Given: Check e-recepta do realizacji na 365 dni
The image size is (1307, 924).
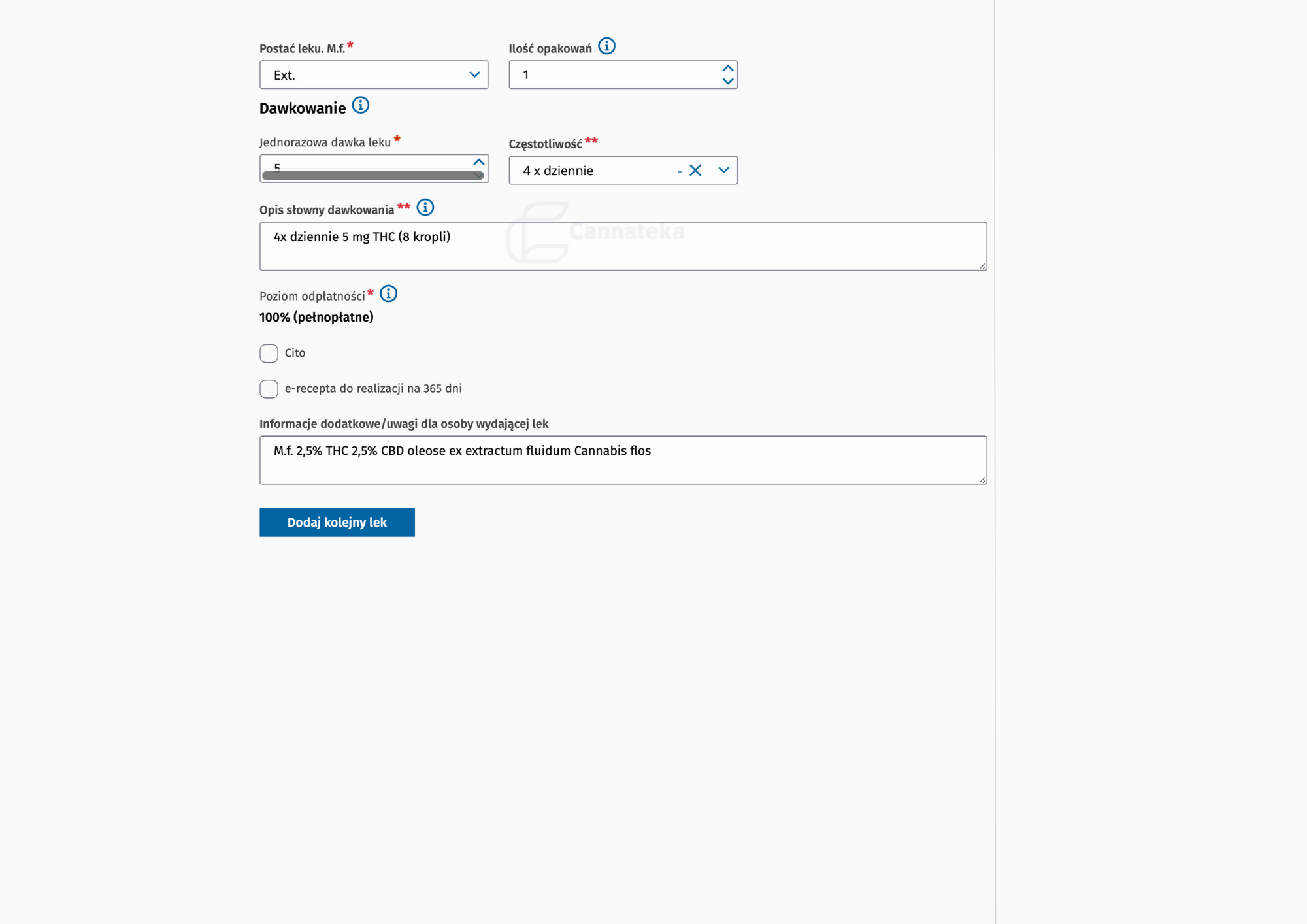Looking at the screenshot, I should point(269,389).
